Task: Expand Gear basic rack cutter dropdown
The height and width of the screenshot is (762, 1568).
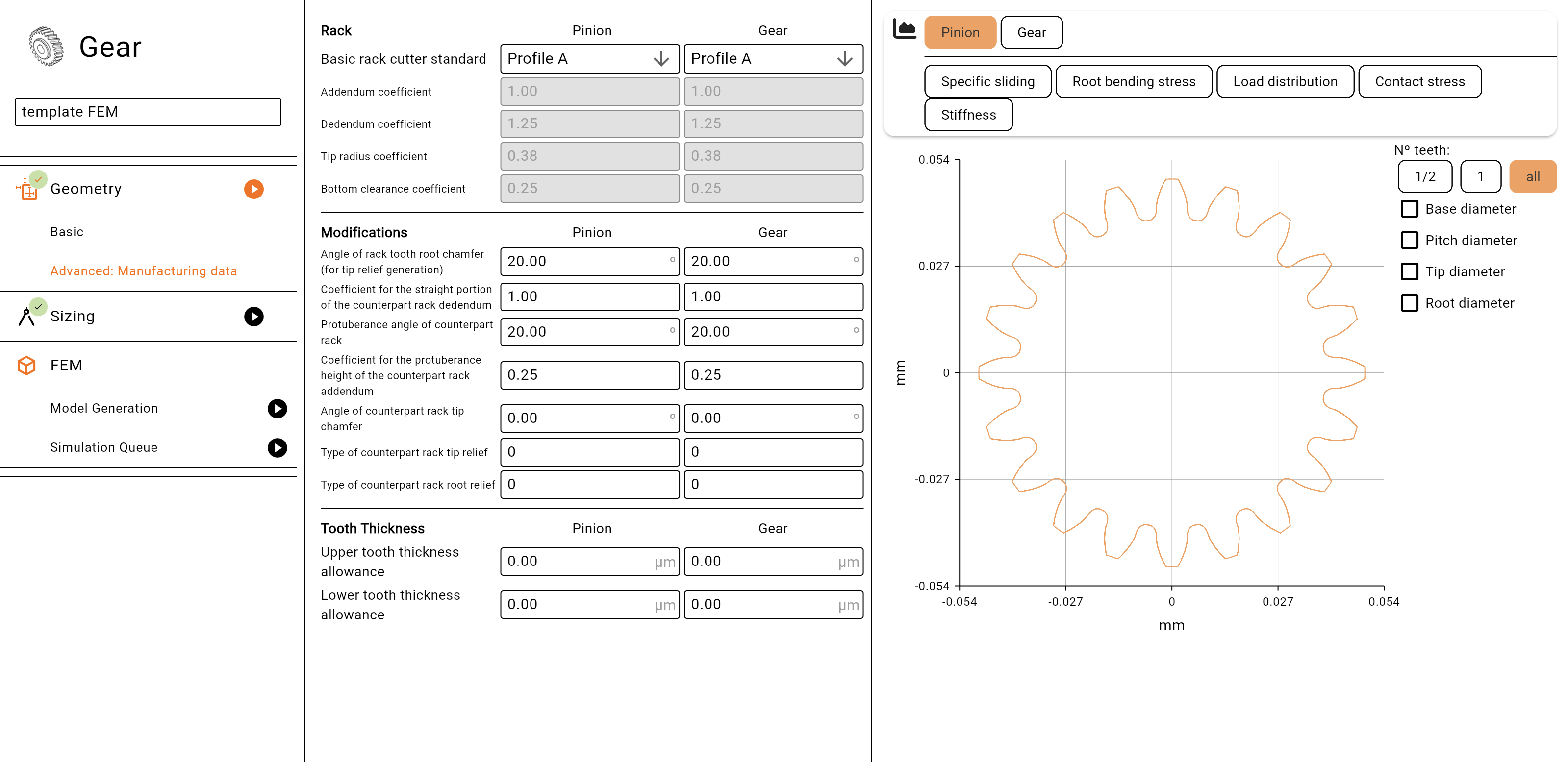Action: [x=773, y=59]
